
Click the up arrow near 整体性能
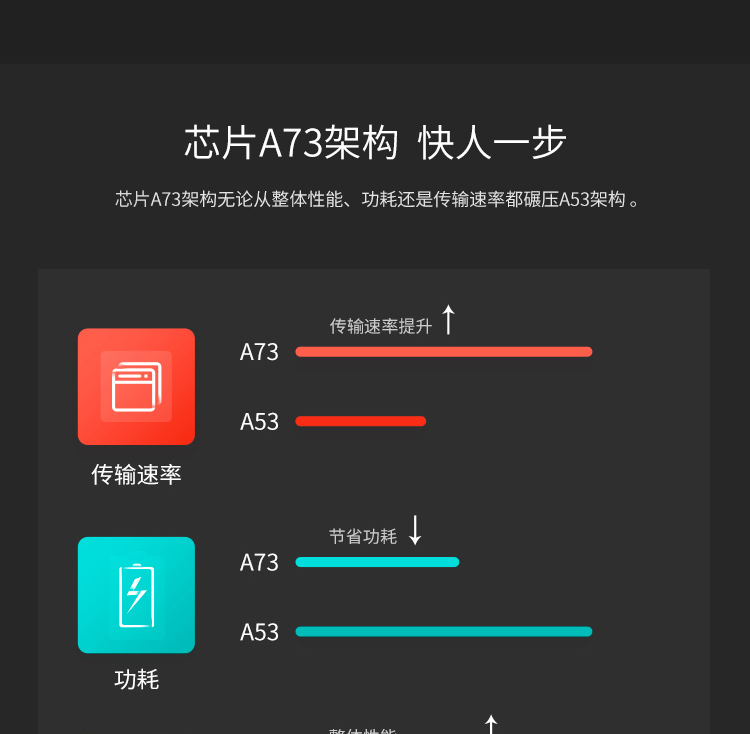(x=491, y=724)
